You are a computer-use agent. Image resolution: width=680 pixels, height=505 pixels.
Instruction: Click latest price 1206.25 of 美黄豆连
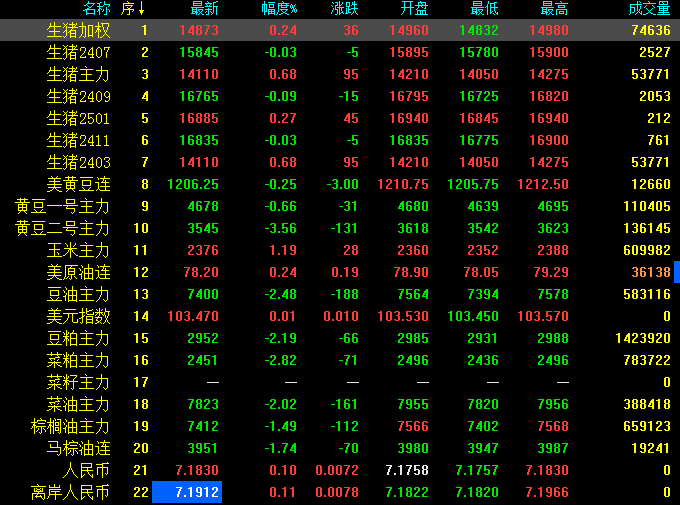point(193,184)
